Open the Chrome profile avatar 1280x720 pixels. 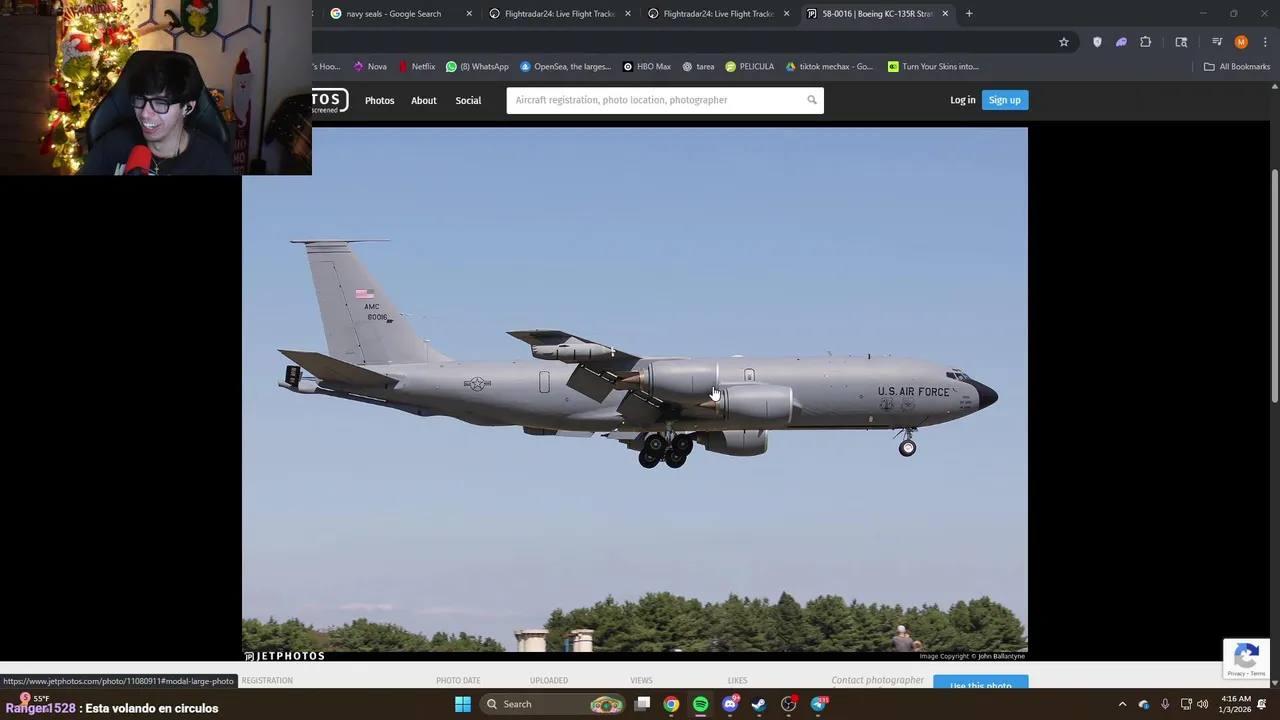click(x=1241, y=42)
